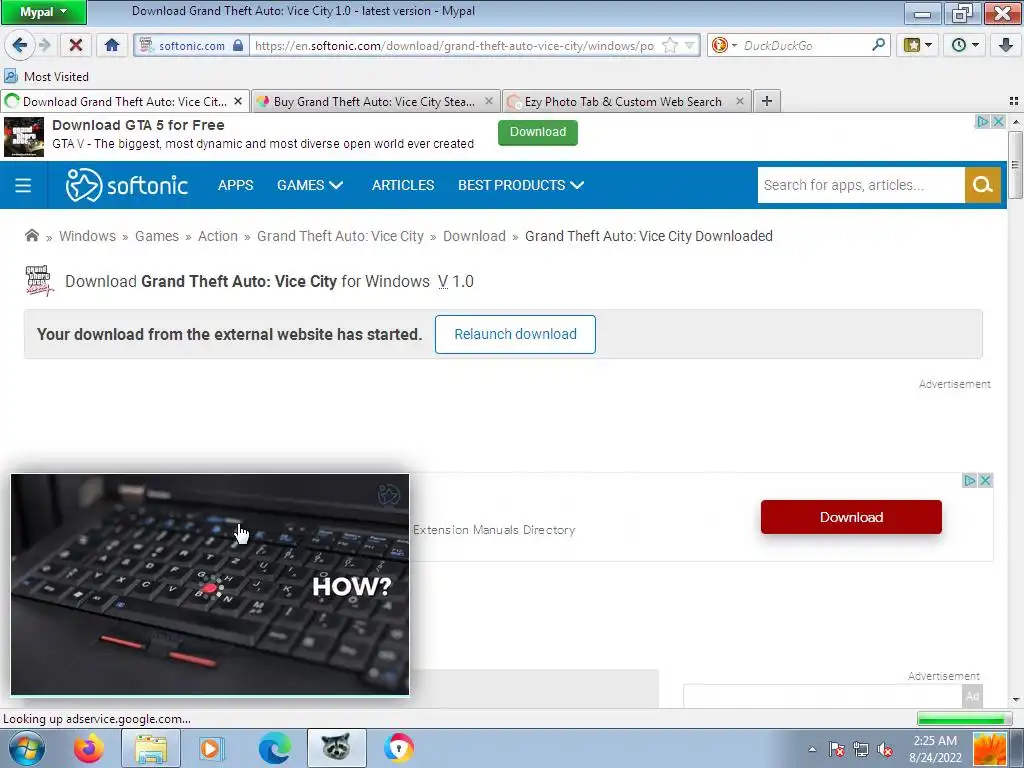Switch to Buy Grand Theft Auto Steam tab

click(374, 101)
